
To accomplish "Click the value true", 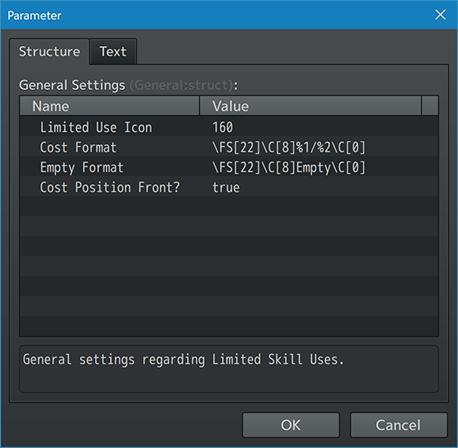I will coord(226,187).
